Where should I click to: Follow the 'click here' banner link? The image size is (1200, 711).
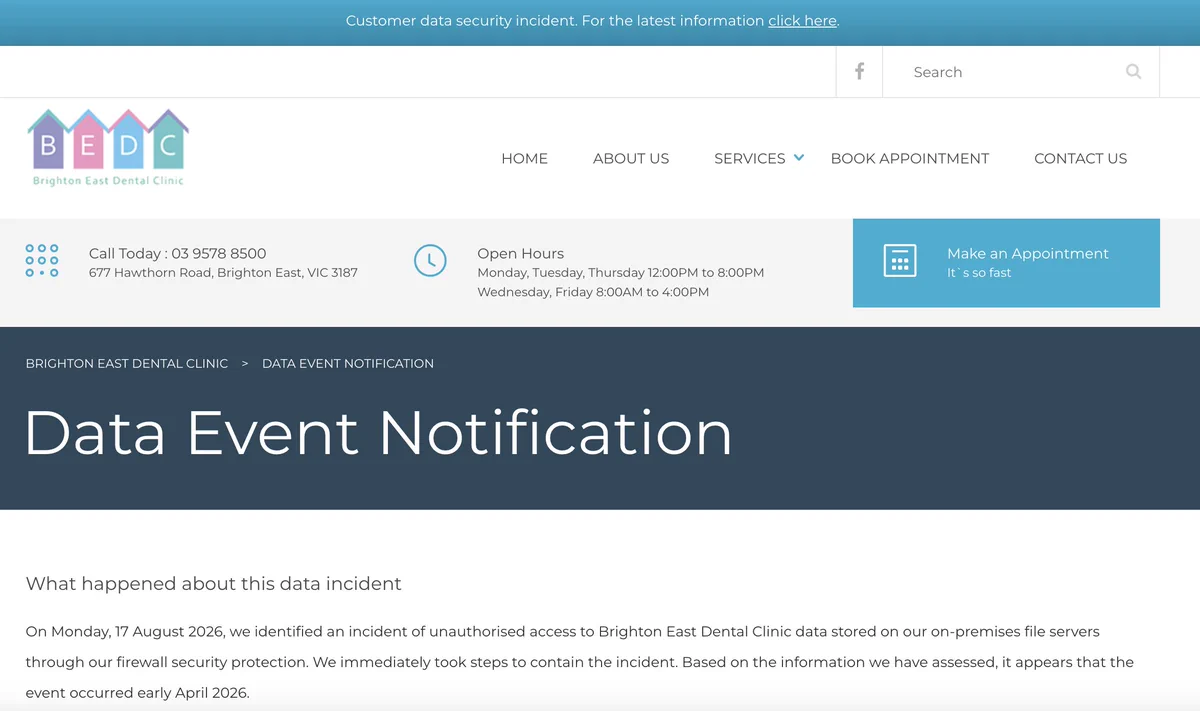[x=802, y=21]
